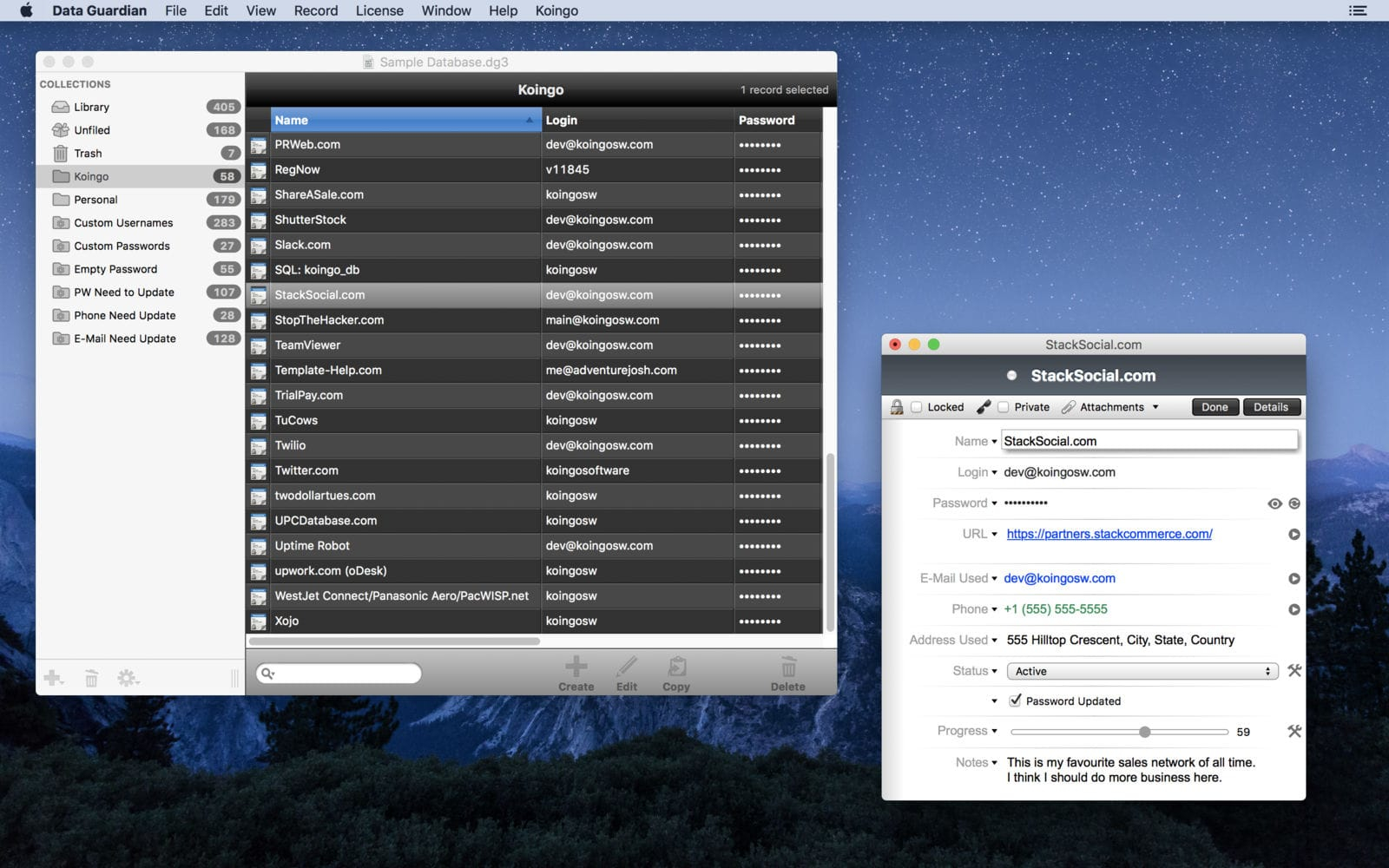Screen dimensions: 1389x868
Task: Open the partners.stackcommerce.com link
Action: point(1109,534)
